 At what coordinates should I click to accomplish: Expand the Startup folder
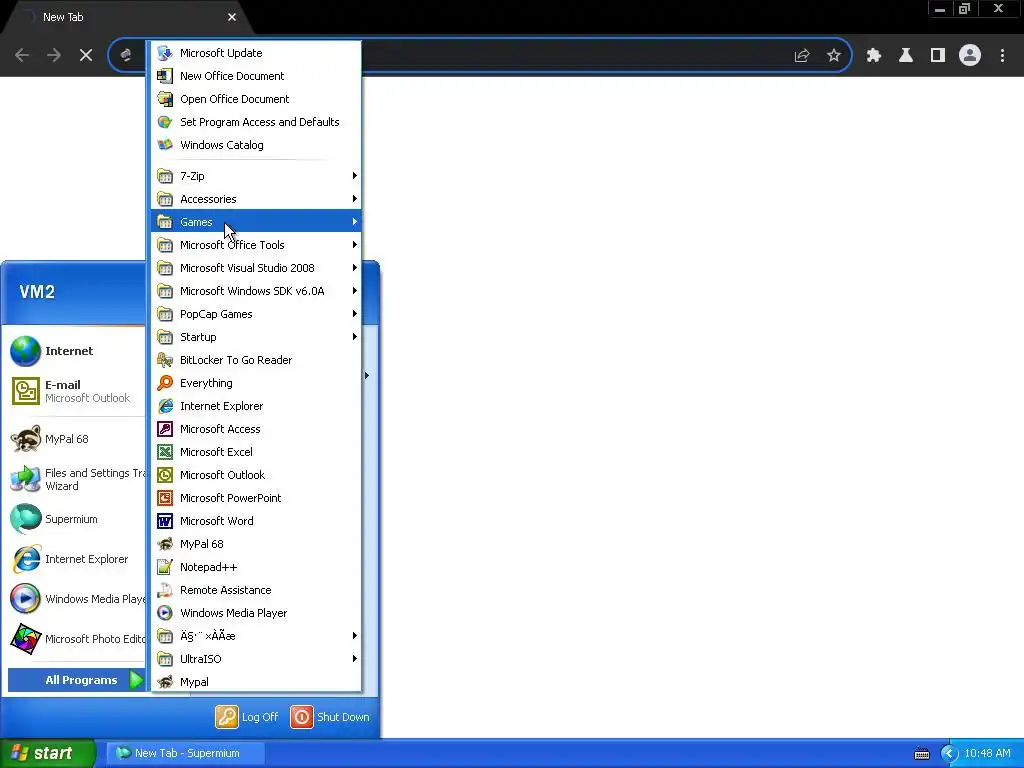pyautogui.click(x=256, y=337)
